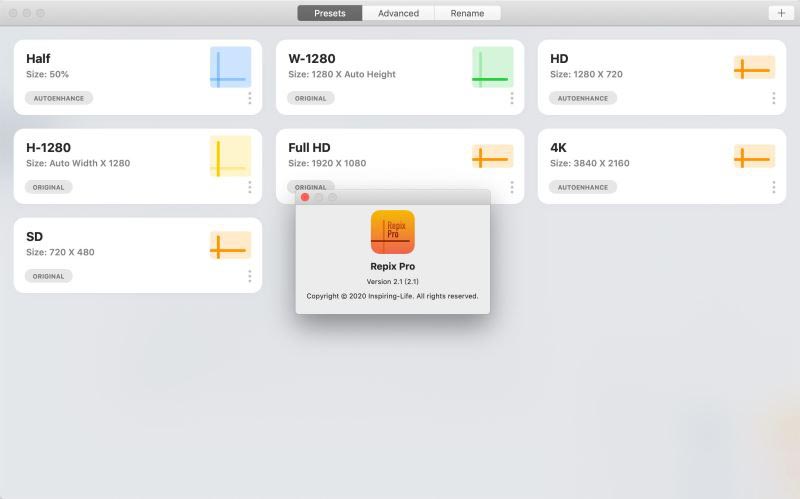Click the orange SD preset icon
This screenshot has width=800, height=499.
pos(231,245)
